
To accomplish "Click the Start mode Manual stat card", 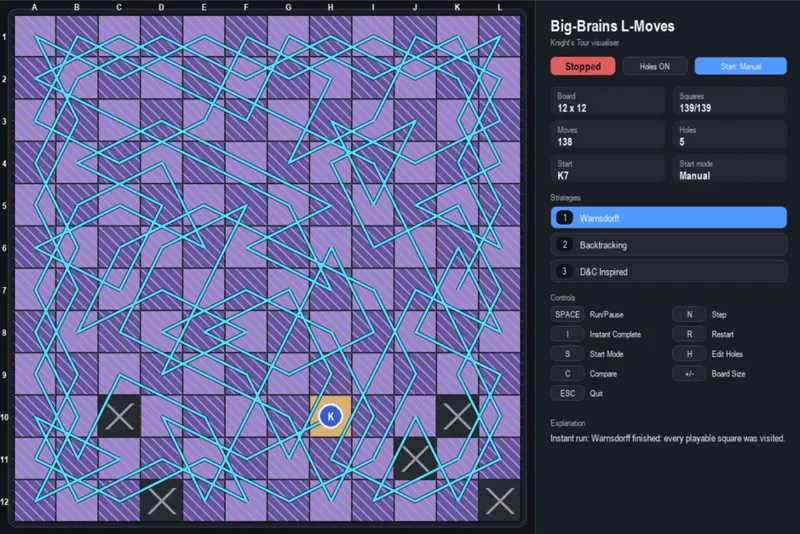I will [x=730, y=169].
